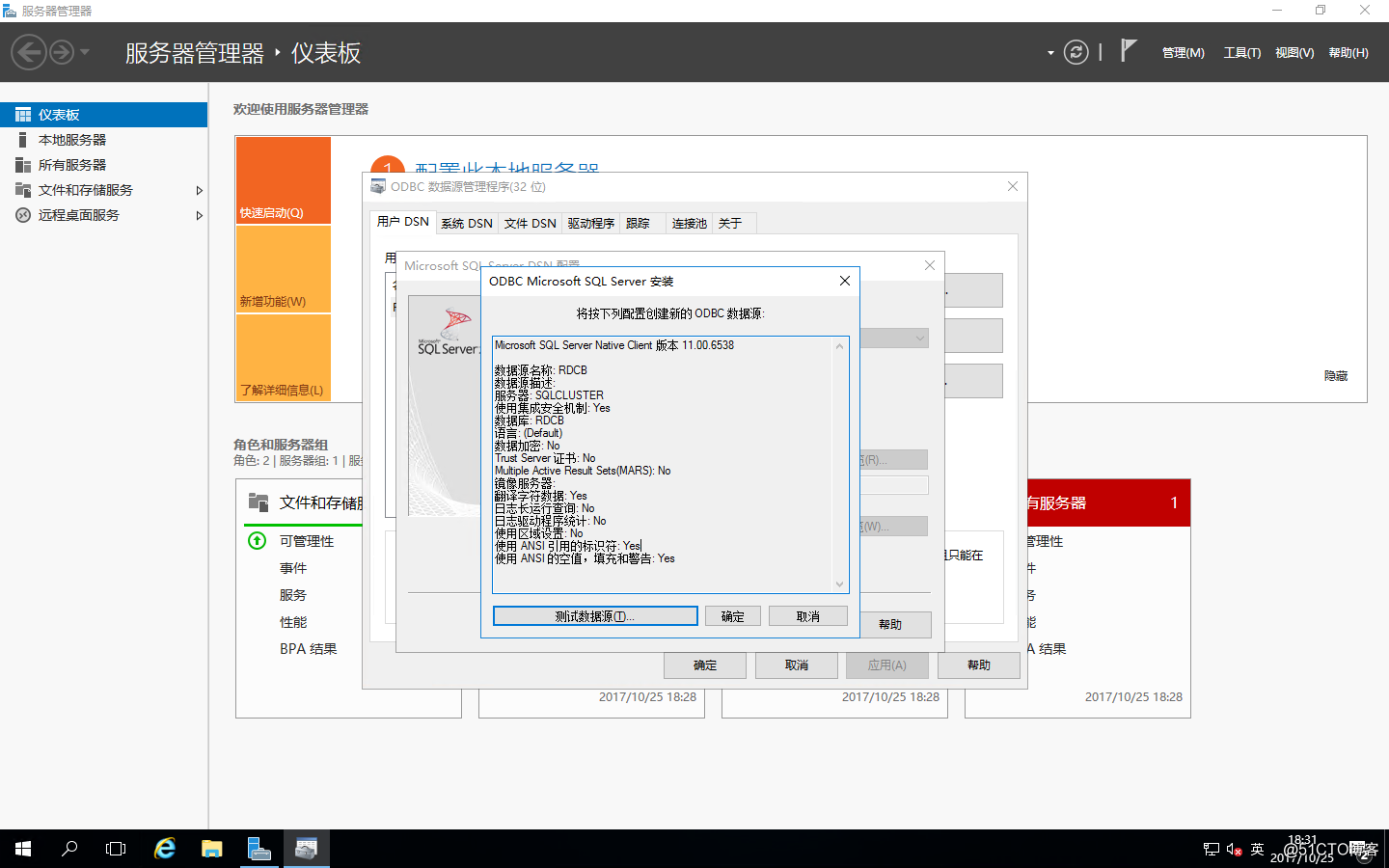Expand the 文件和存储服务 arrow
This screenshot has width=1389, height=868.
[x=199, y=190]
